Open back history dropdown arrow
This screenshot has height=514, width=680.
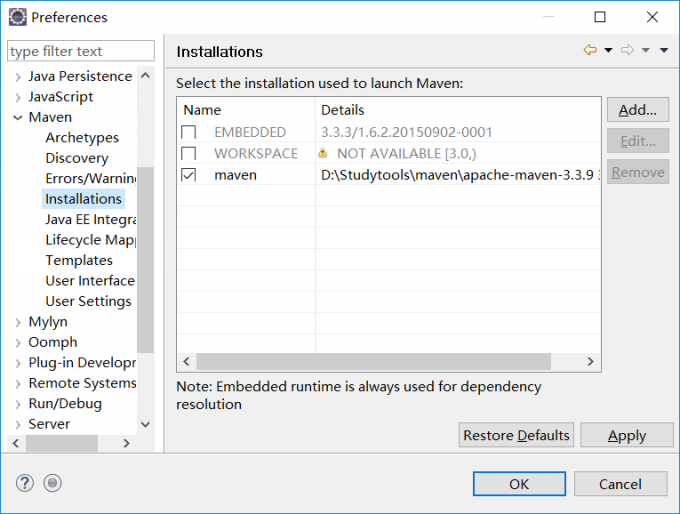608,51
